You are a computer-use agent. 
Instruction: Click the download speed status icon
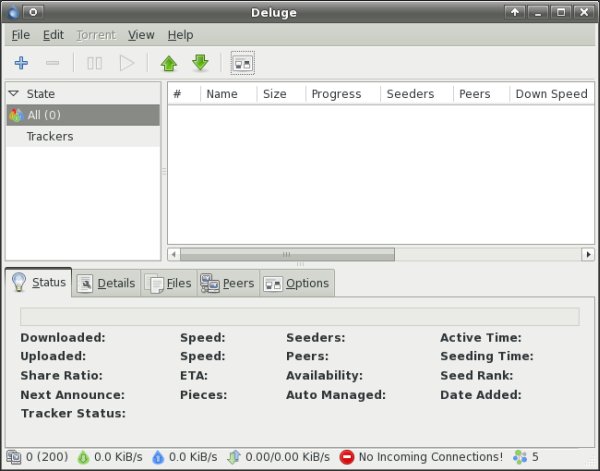click(84, 457)
